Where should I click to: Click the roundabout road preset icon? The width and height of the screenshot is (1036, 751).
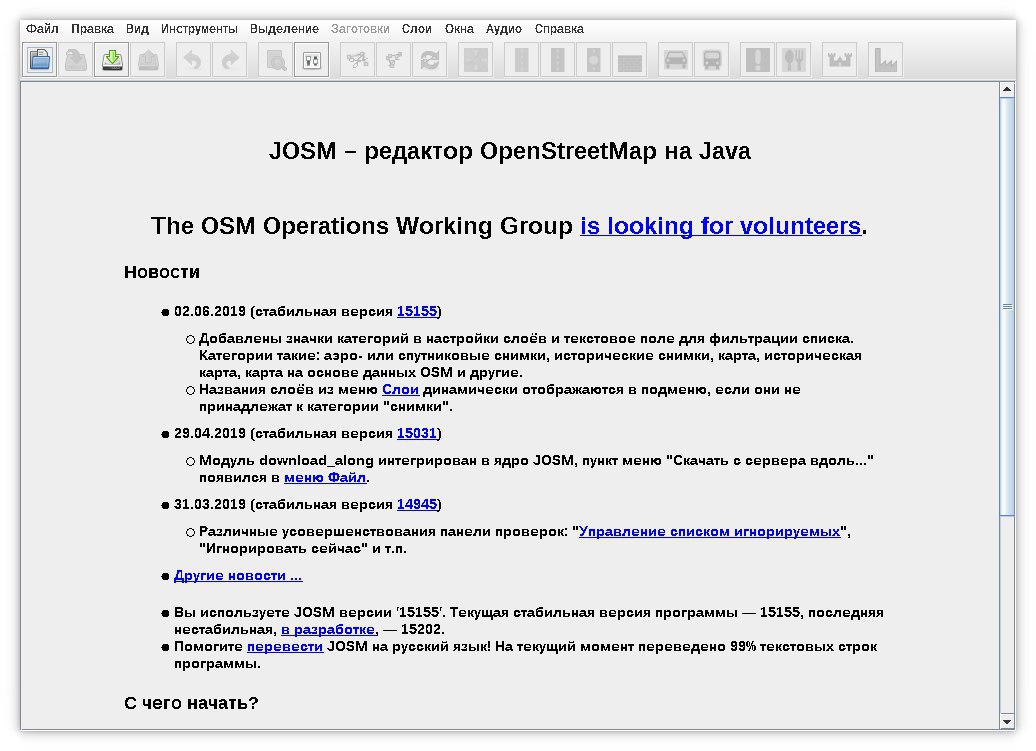(x=593, y=60)
